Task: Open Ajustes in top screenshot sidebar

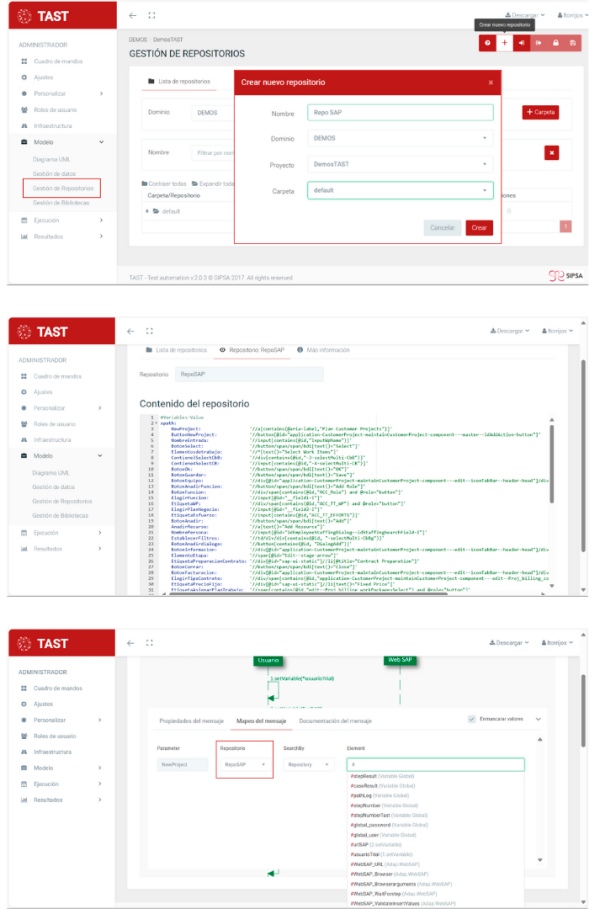Action: click(43, 77)
